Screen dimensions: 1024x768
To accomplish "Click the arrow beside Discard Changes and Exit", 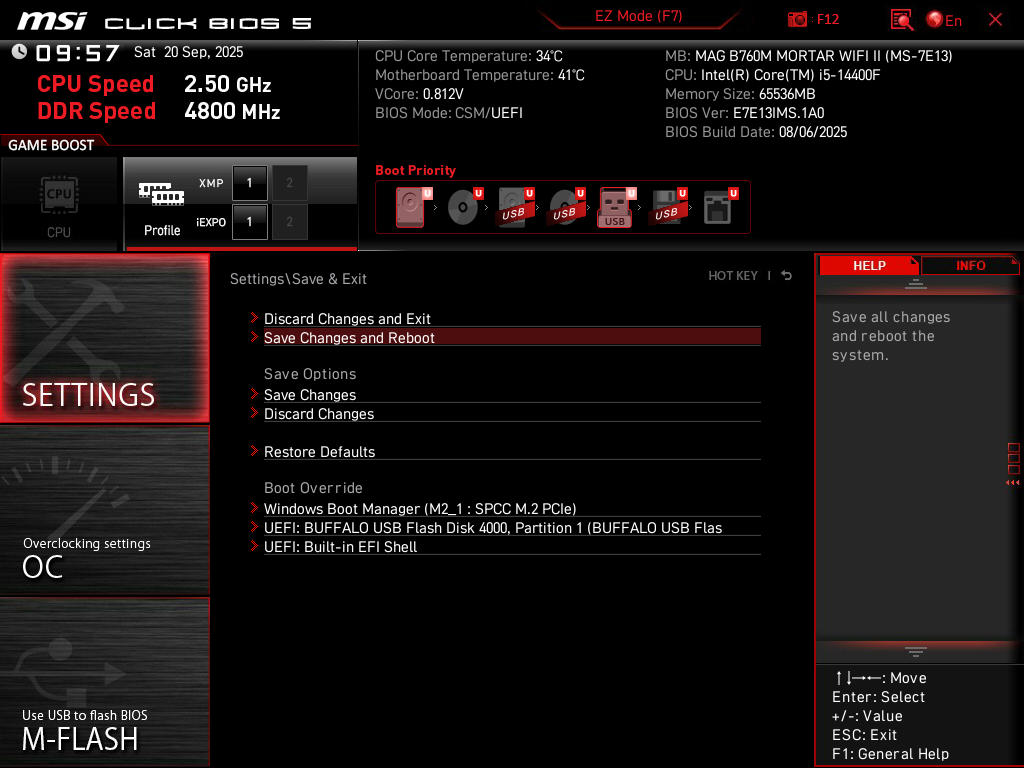I will coord(254,318).
